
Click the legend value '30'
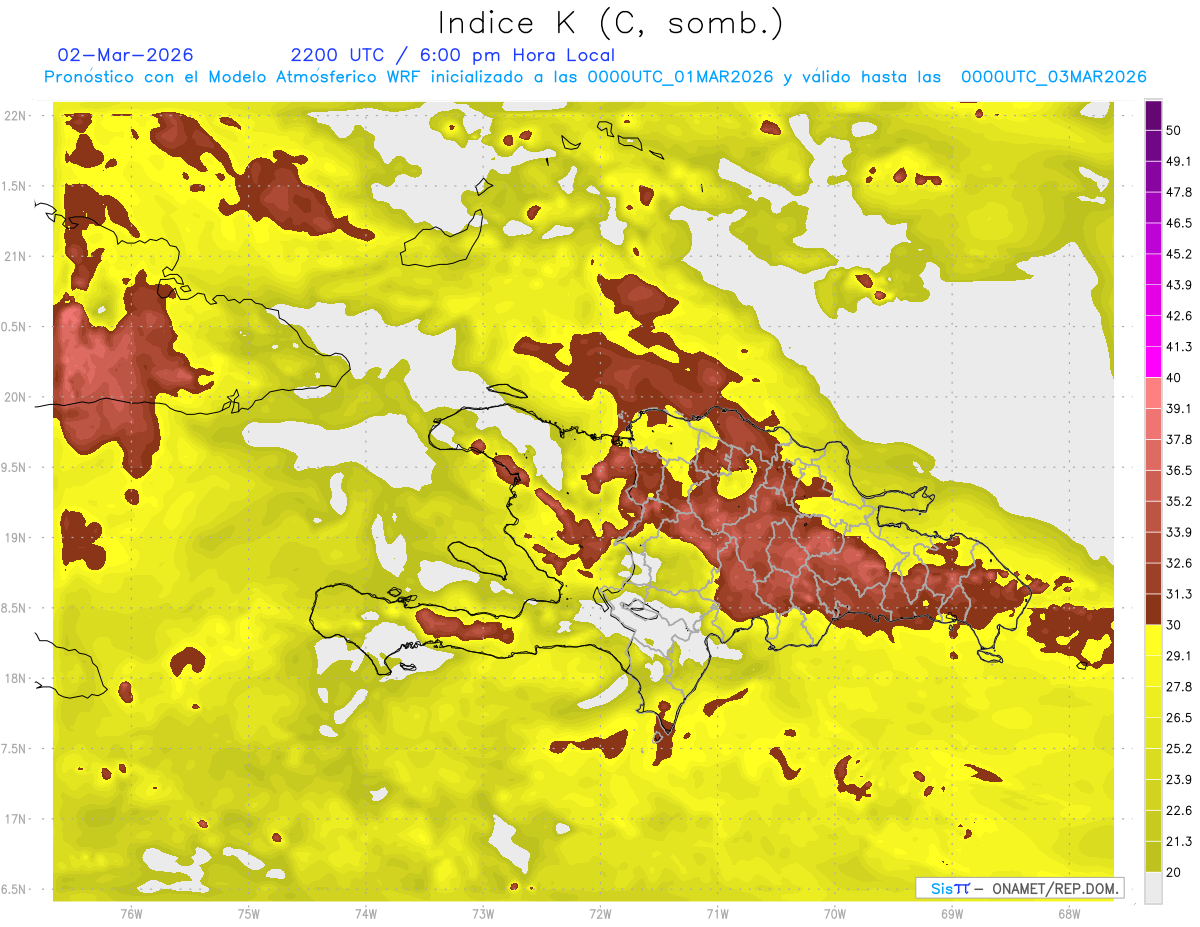(x=1176, y=625)
